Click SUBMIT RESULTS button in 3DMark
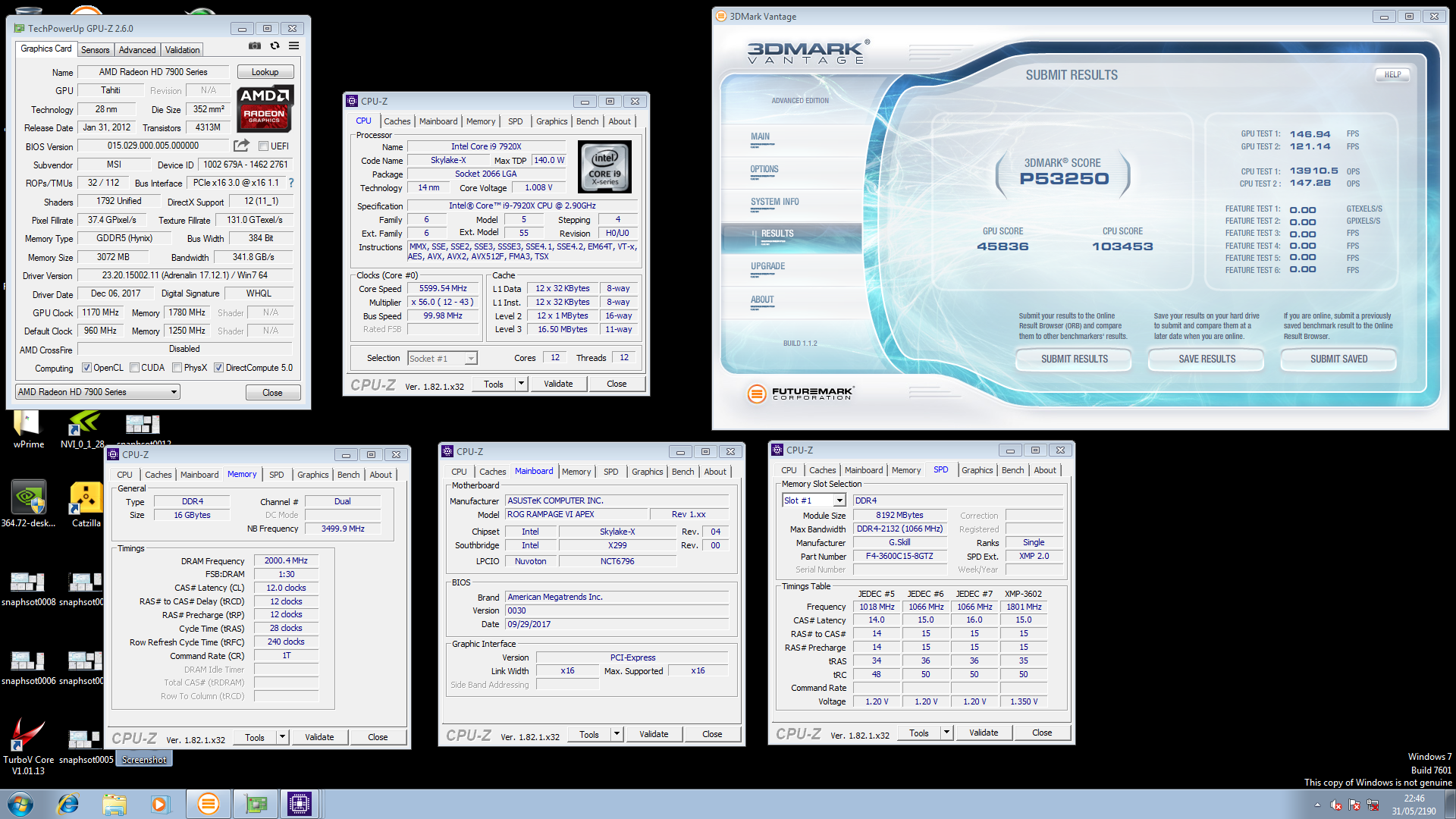 click(1075, 359)
